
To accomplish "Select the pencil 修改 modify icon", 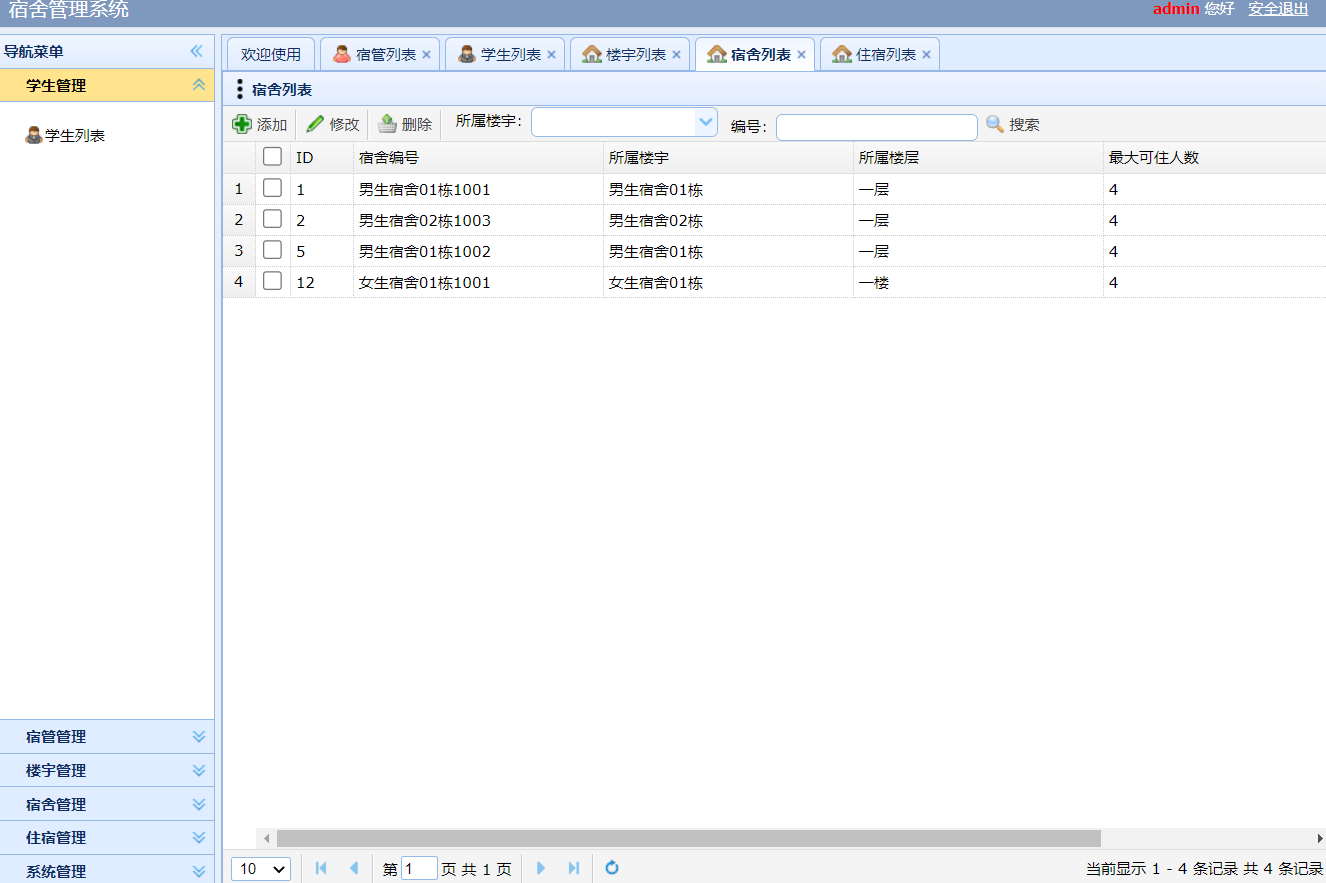I will [x=317, y=123].
